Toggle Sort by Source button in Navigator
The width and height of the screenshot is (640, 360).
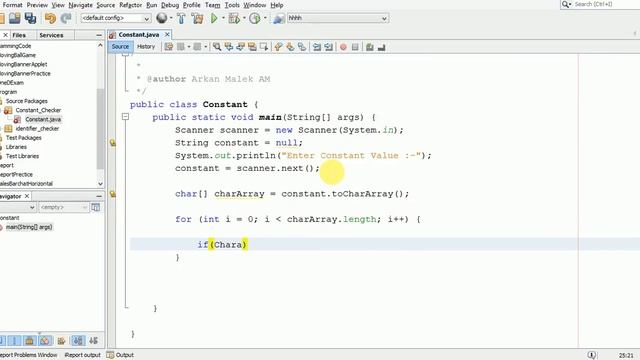(93, 340)
